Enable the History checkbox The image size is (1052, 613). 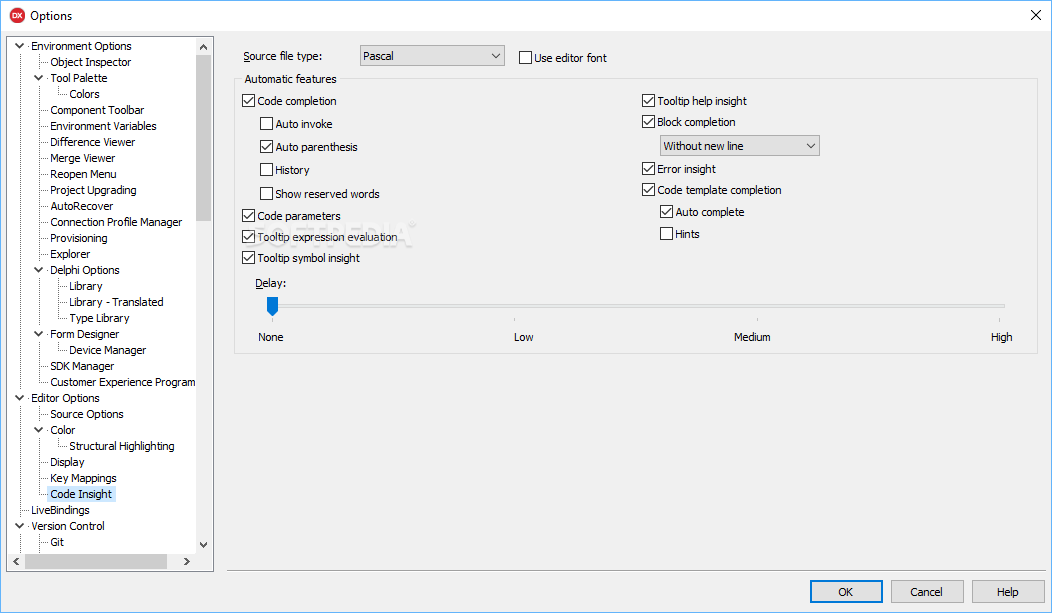click(266, 170)
